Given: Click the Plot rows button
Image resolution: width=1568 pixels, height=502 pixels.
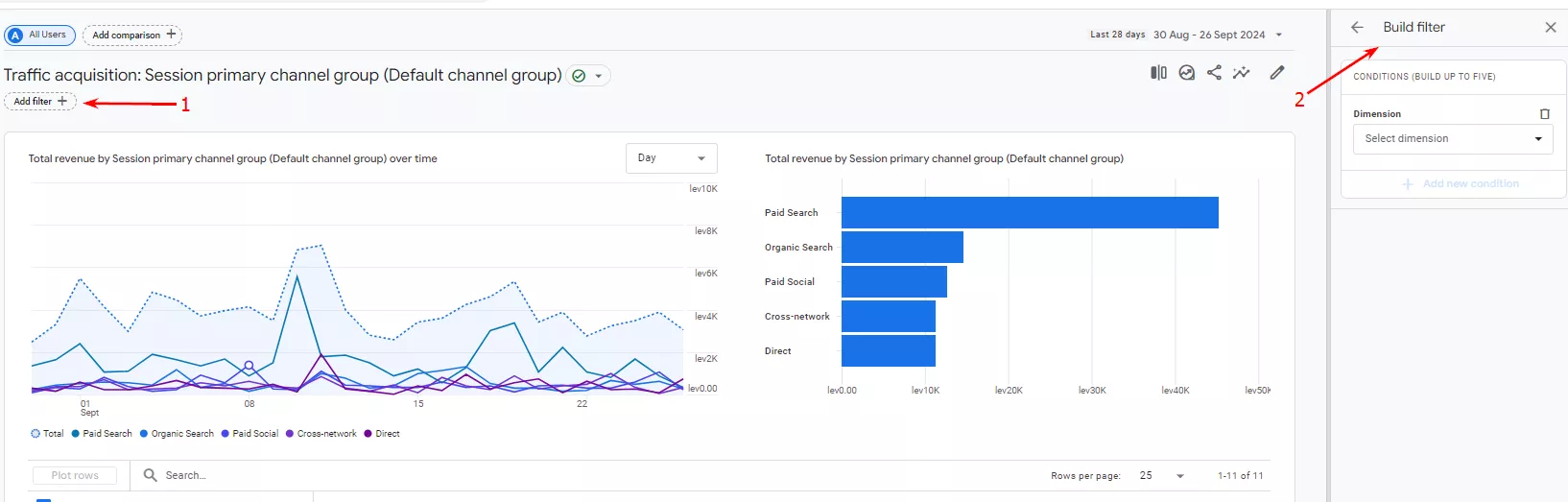Looking at the screenshot, I should pyautogui.click(x=75, y=475).
